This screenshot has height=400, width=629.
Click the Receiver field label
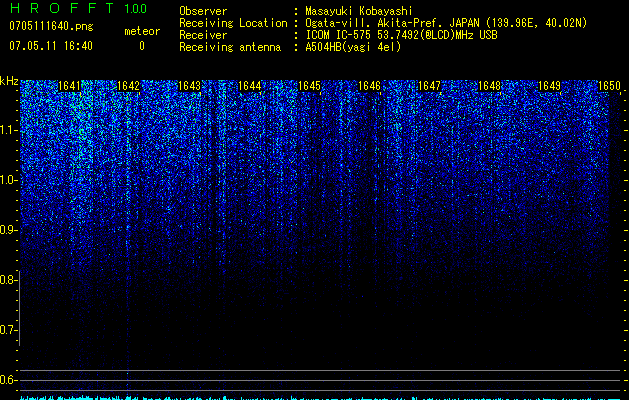point(203,35)
